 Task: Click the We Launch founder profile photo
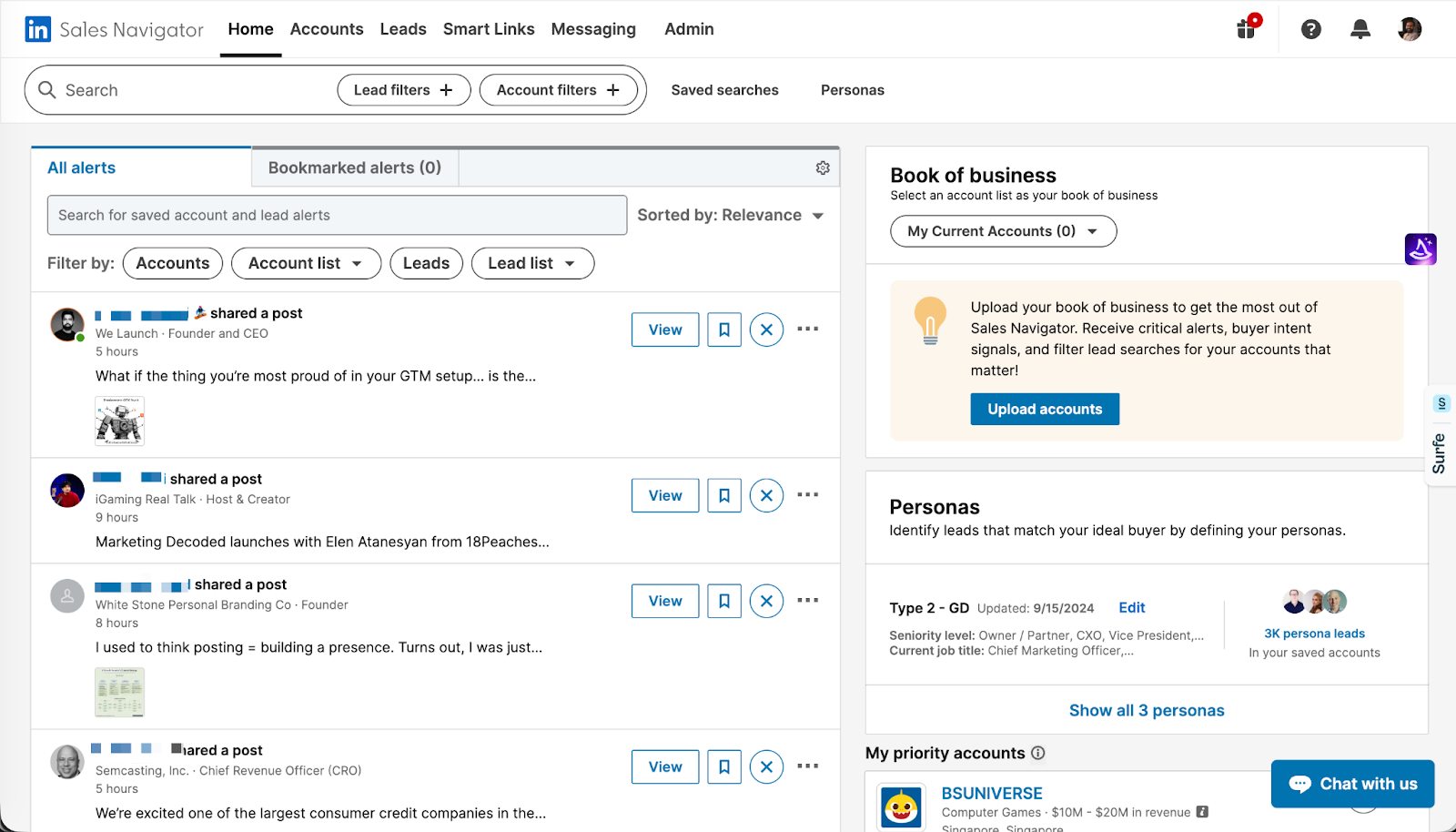pos(67,325)
